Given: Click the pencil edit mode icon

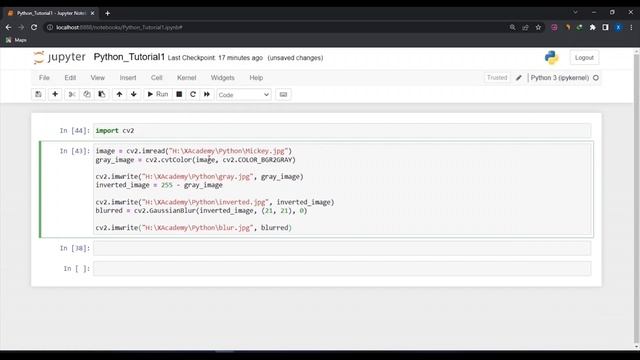Looking at the screenshot, I should [519, 78].
